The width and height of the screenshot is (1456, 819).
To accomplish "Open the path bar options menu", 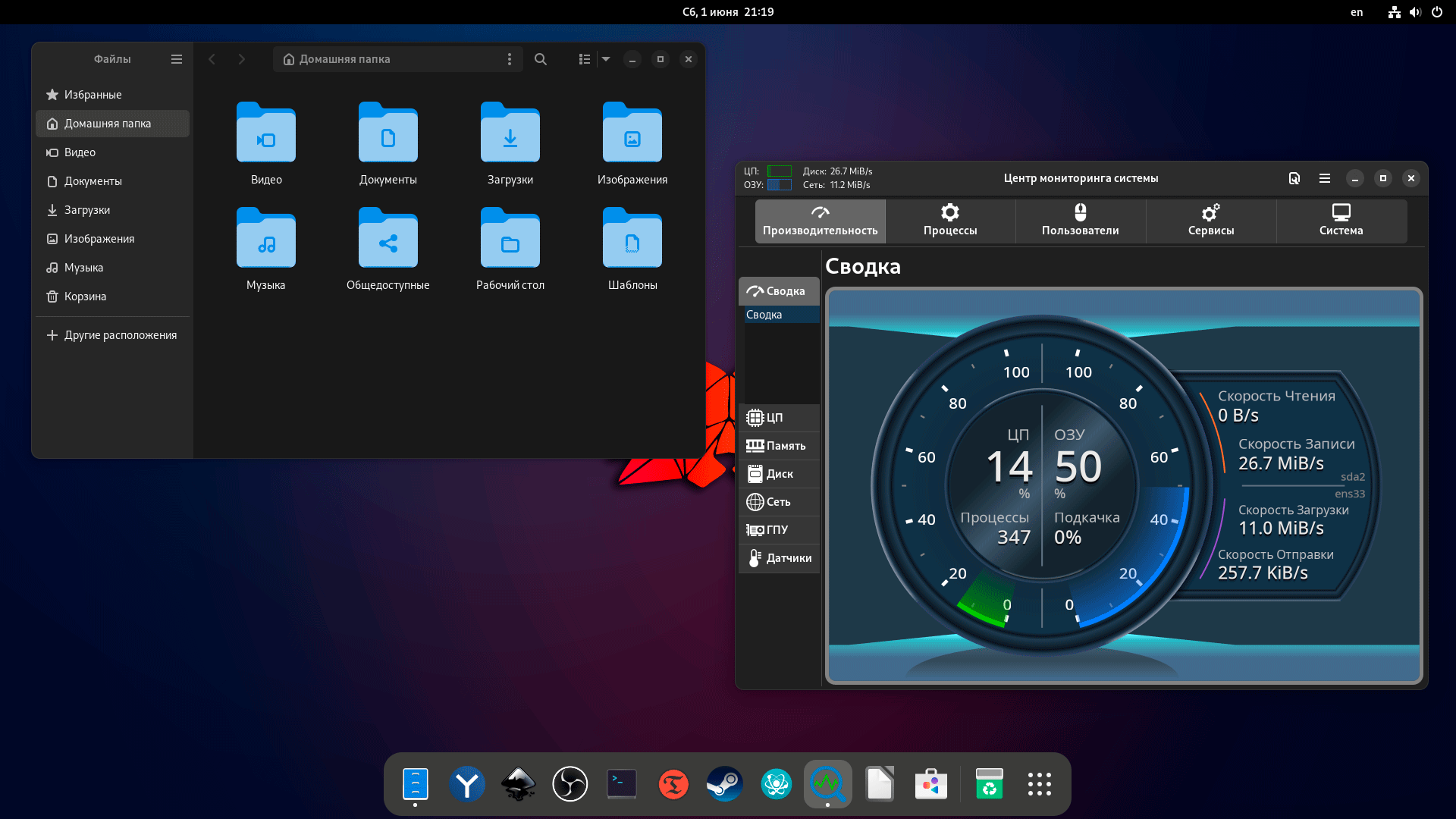I will [x=510, y=59].
